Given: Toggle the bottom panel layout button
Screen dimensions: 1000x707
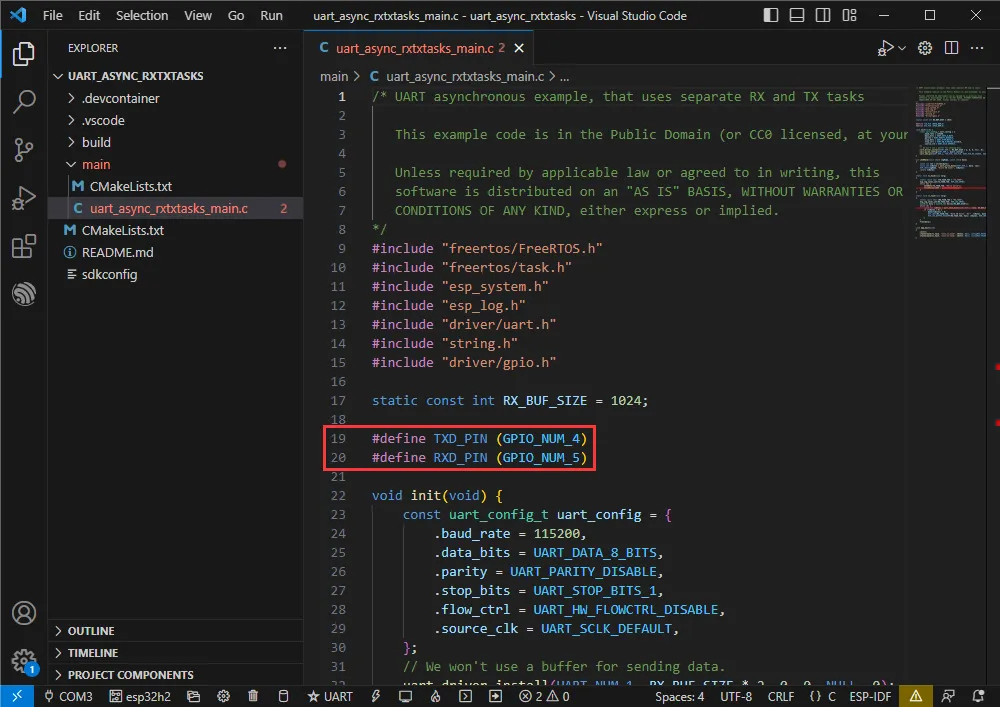Looking at the screenshot, I should [795, 16].
